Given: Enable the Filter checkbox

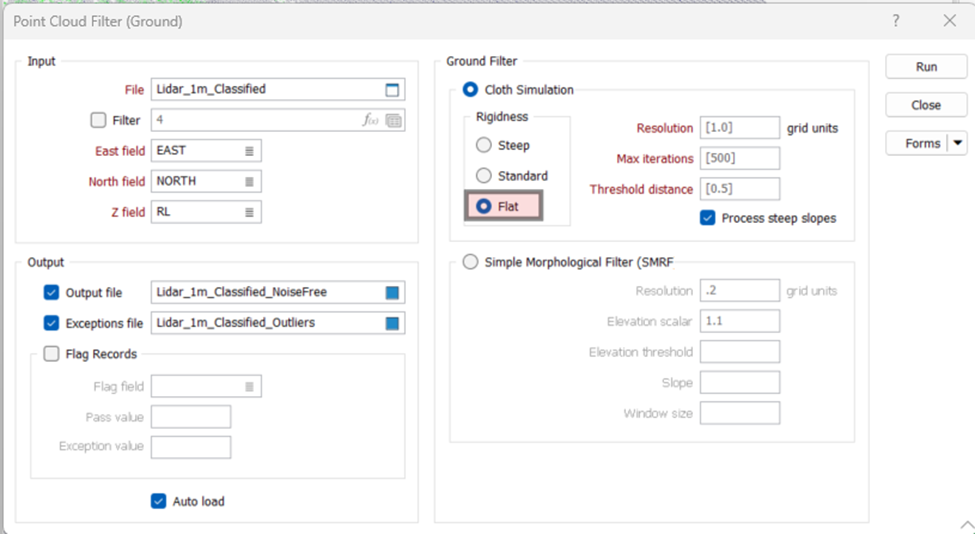Looking at the screenshot, I should click(x=98, y=121).
